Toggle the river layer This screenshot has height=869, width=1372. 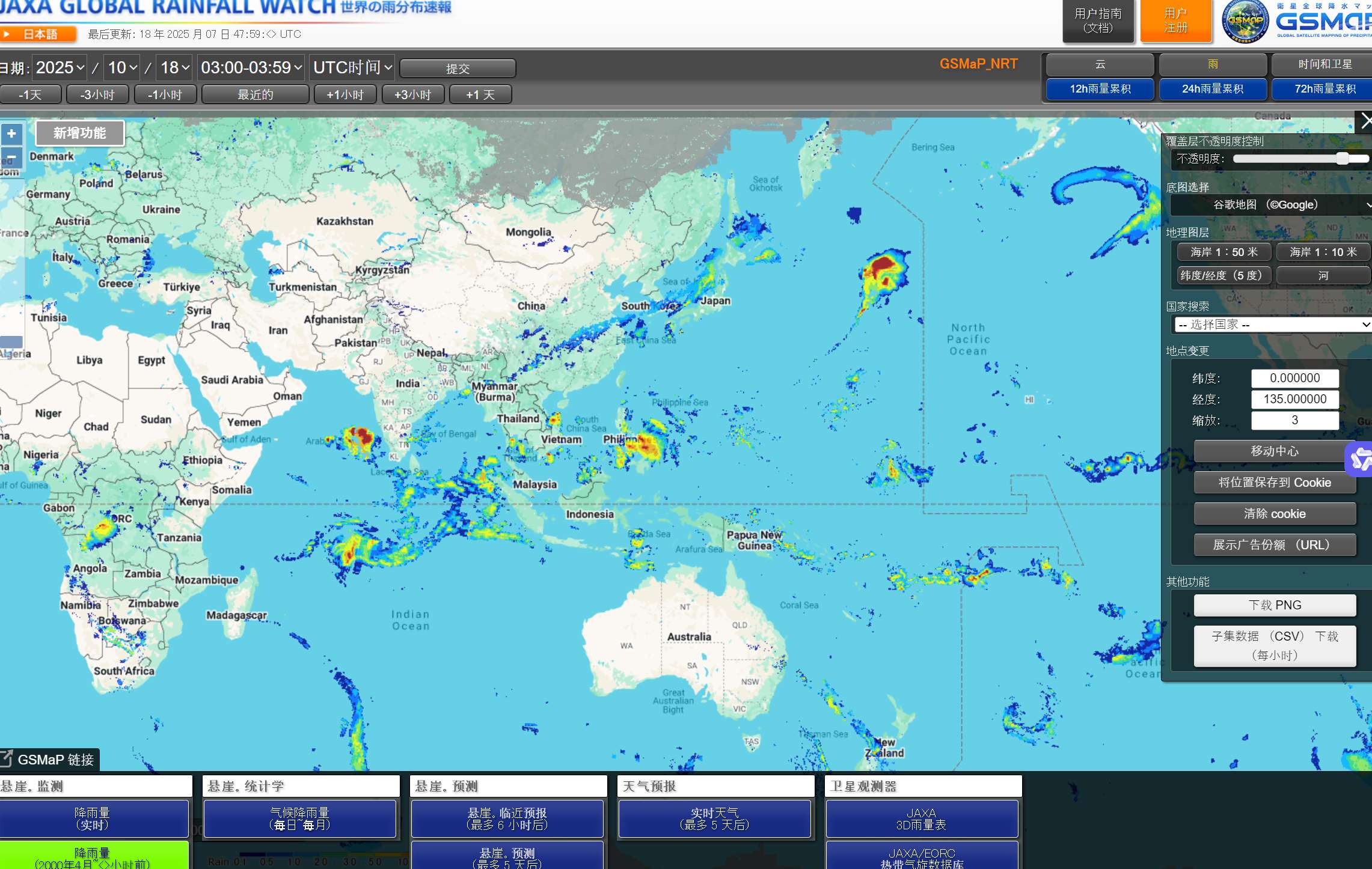[x=1323, y=275]
